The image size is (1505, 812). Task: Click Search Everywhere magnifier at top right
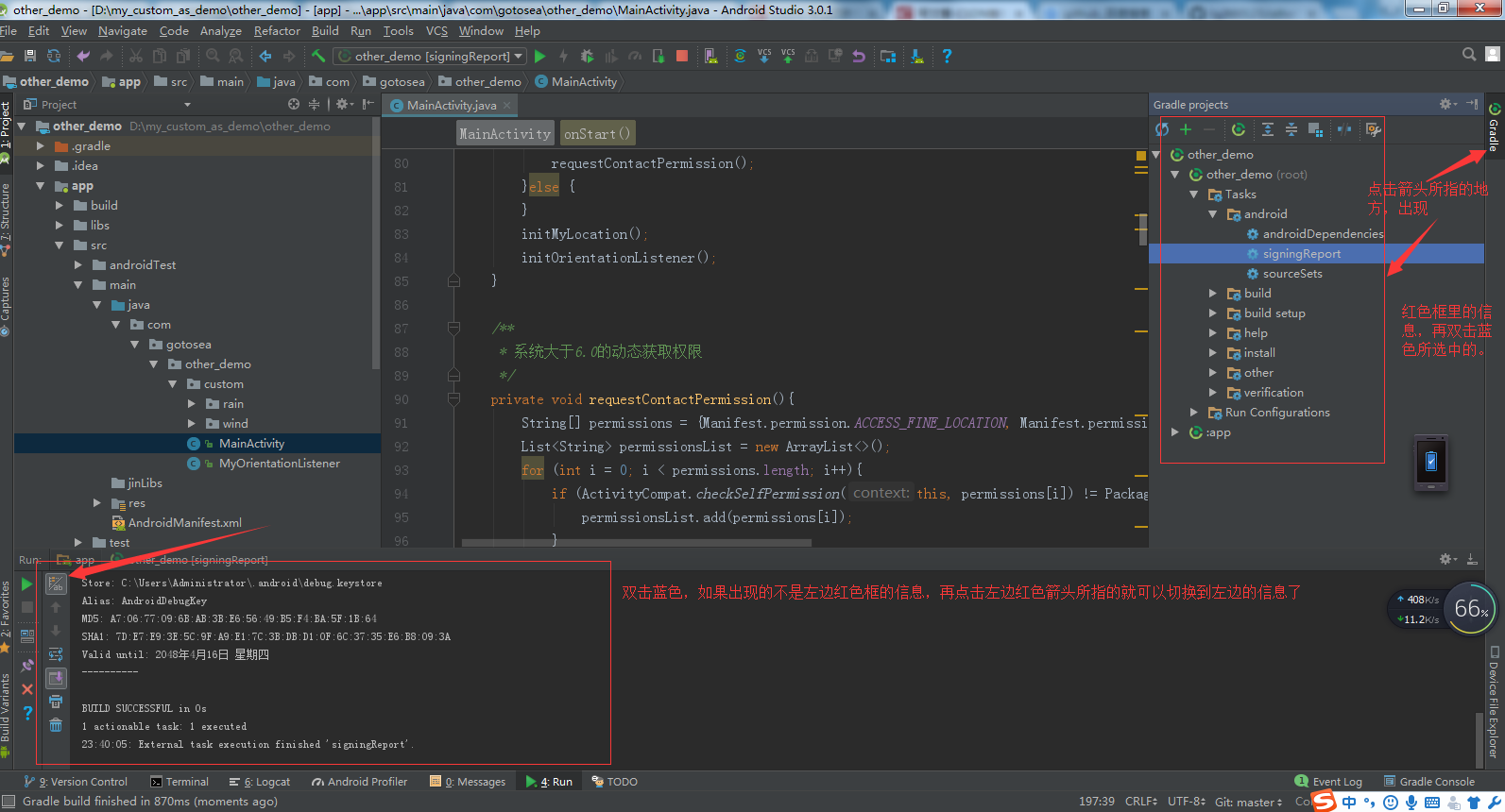point(1469,55)
